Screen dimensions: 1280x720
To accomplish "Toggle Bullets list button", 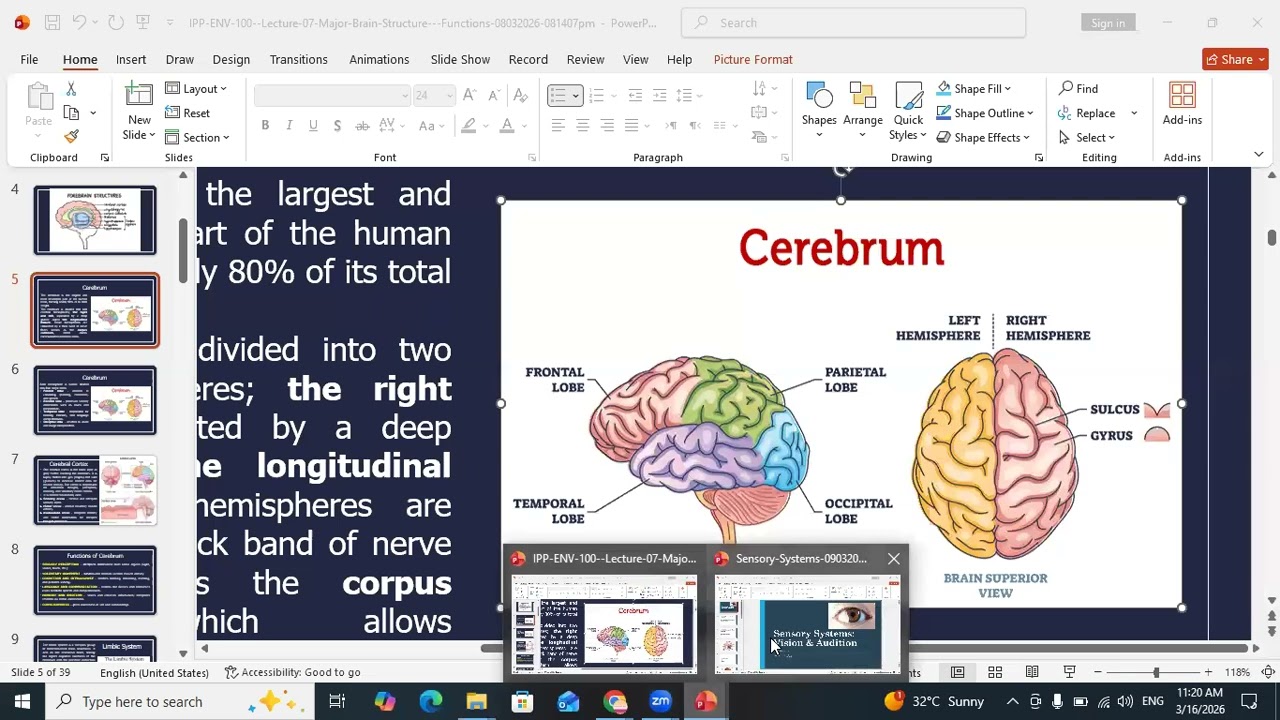I will point(558,95).
